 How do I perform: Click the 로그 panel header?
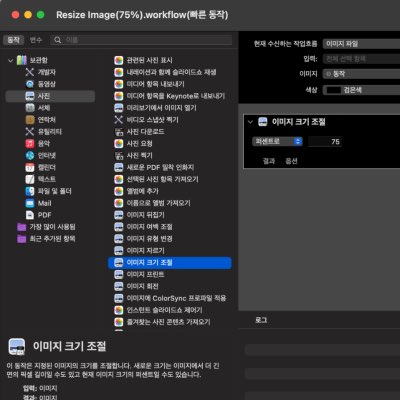(261, 320)
